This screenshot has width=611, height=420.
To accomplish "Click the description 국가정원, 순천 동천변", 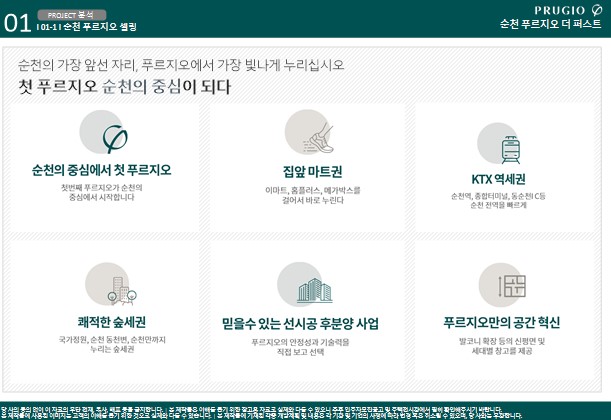I will 112,344.
